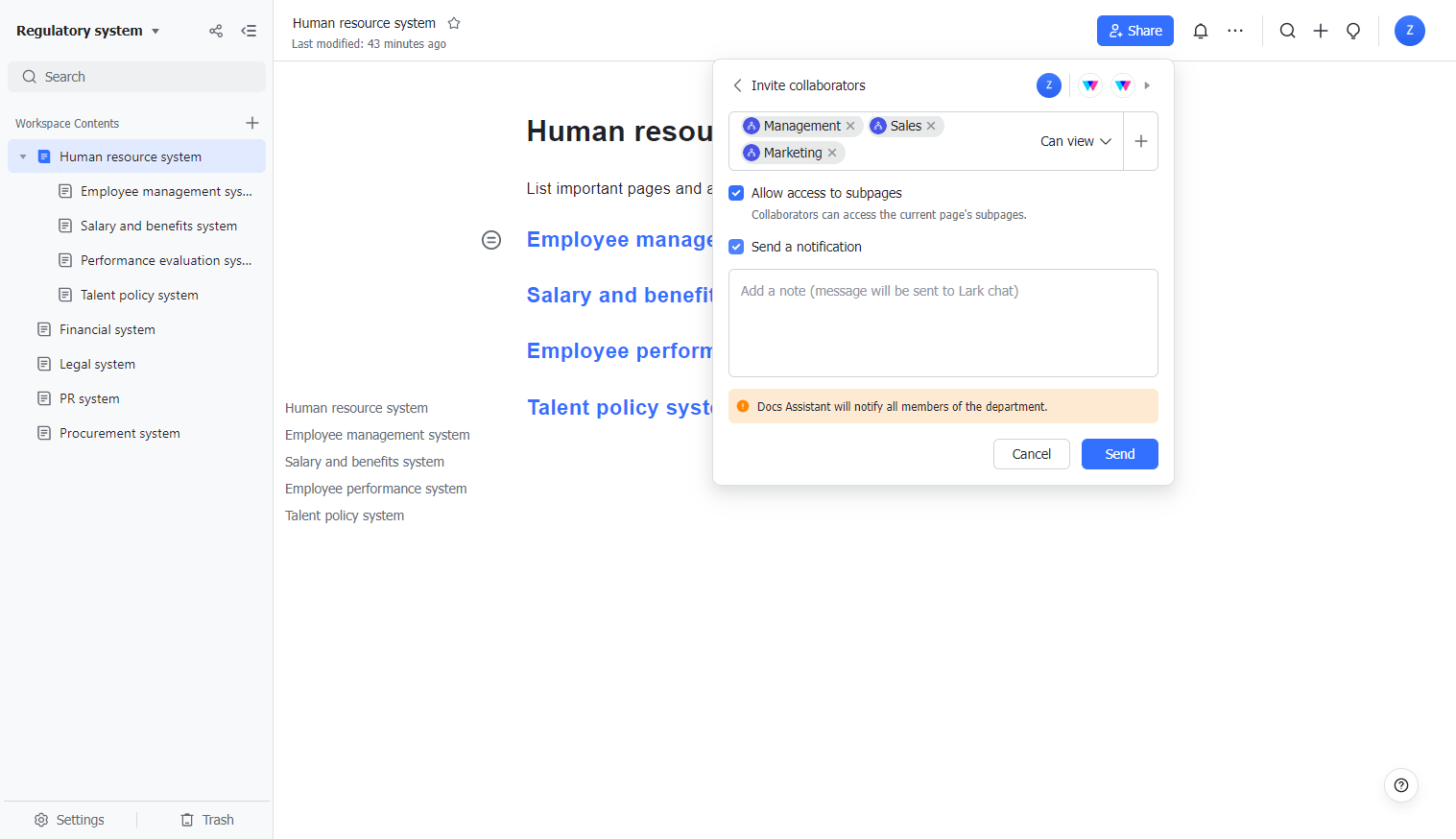Star the Human resource system document

454,23
